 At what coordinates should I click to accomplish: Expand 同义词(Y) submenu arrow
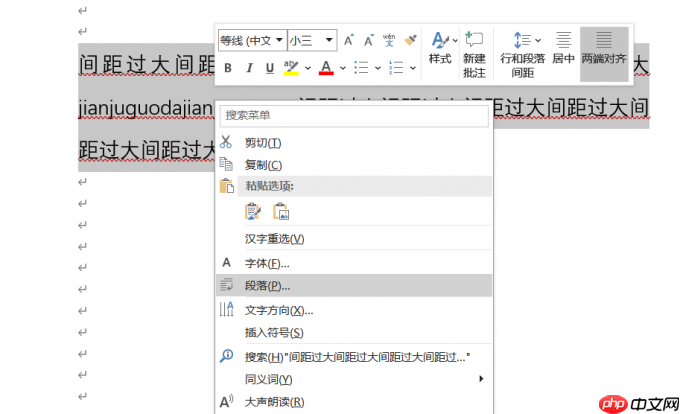[x=481, y=379]
